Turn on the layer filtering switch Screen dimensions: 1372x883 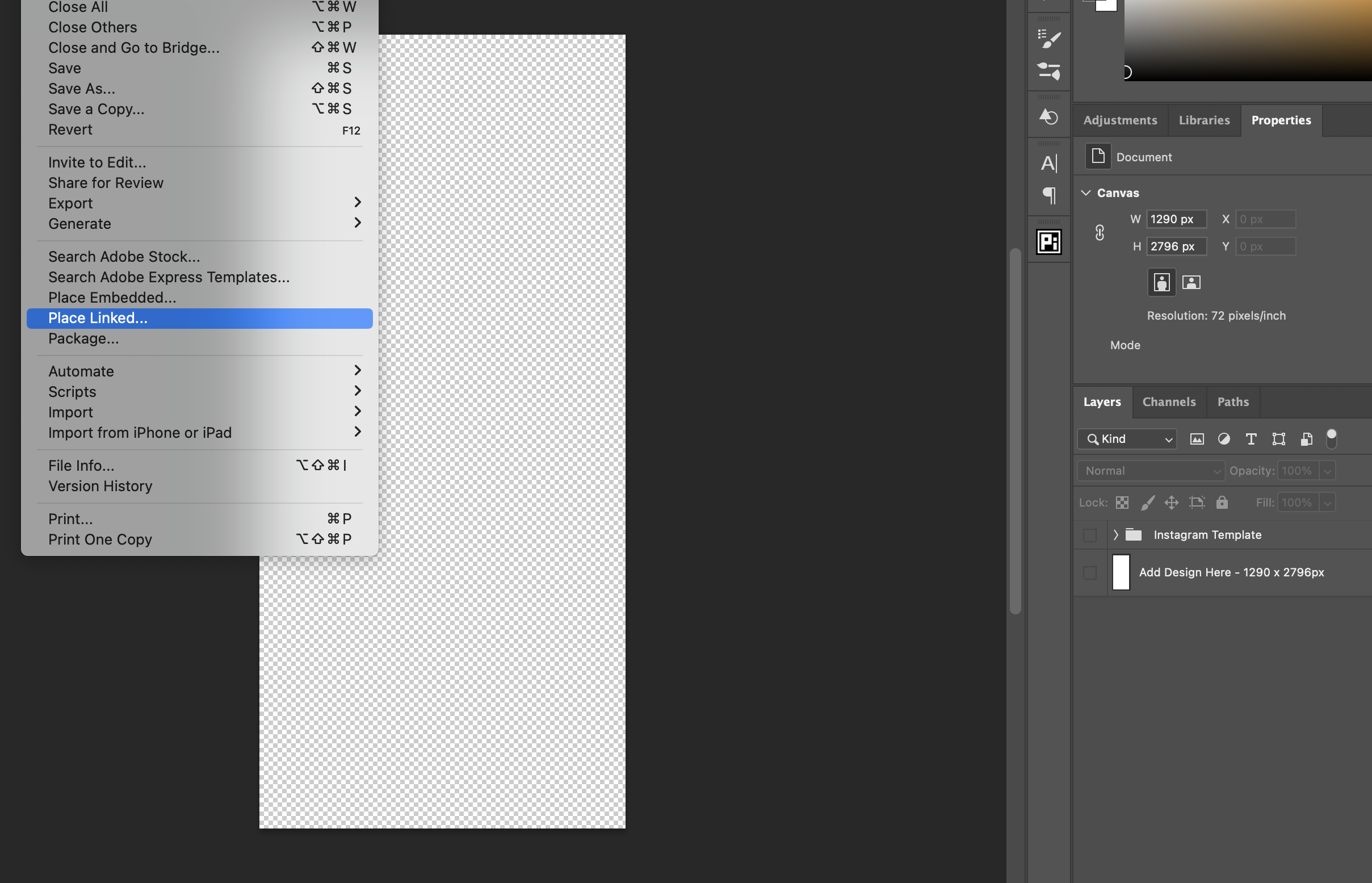1332,437
